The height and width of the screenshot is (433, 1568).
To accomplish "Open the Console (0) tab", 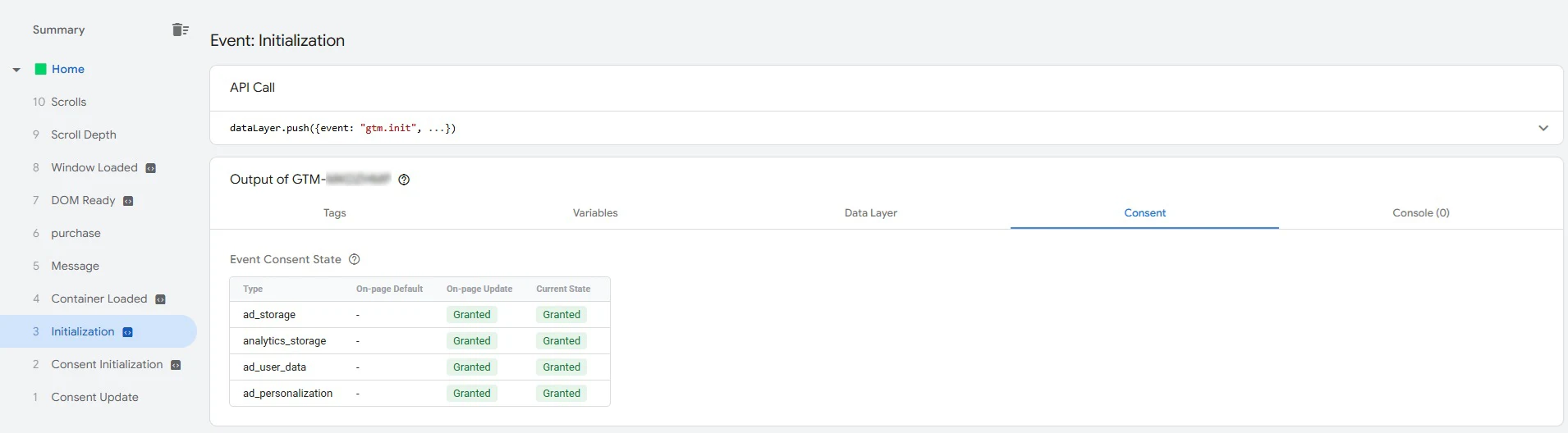I will [1421, 212].
